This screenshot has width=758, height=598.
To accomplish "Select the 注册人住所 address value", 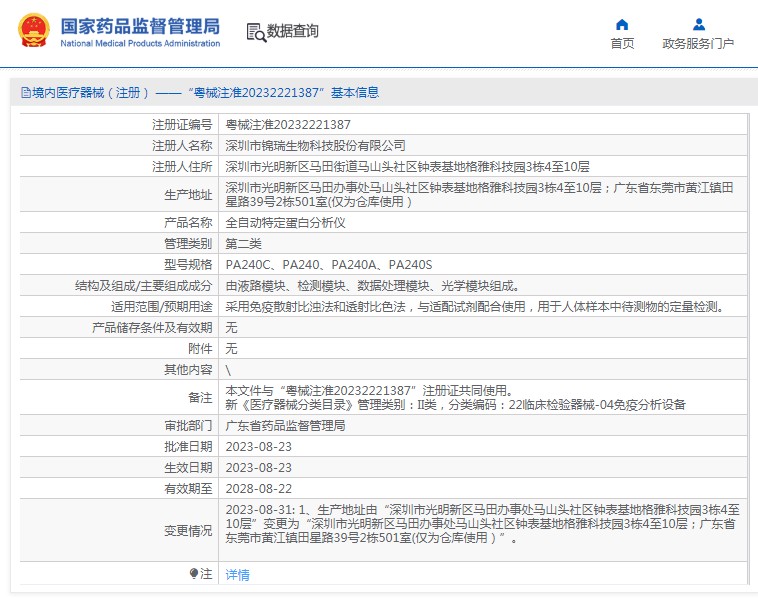I will tap(407, 167).
